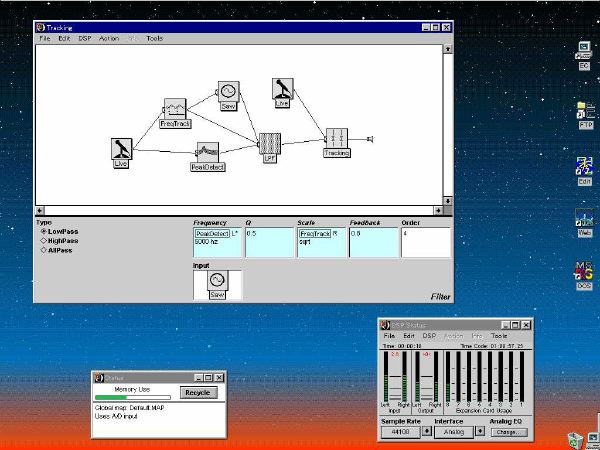
Task: Select the LowPass filter type
Action: pos(59,232)
